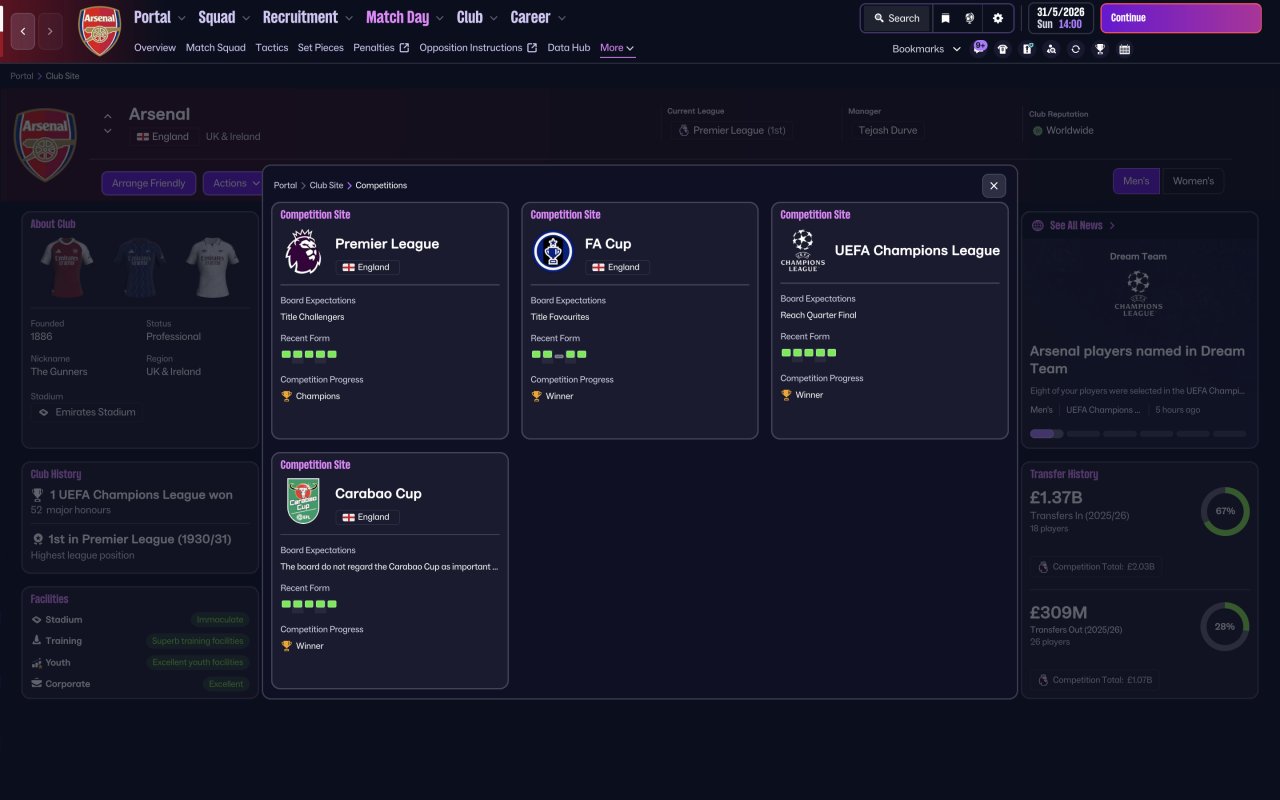This screenshot has width=1280, height=800.
Task: Switch to the Tactics tab
Action: click(x=272, y=48)
